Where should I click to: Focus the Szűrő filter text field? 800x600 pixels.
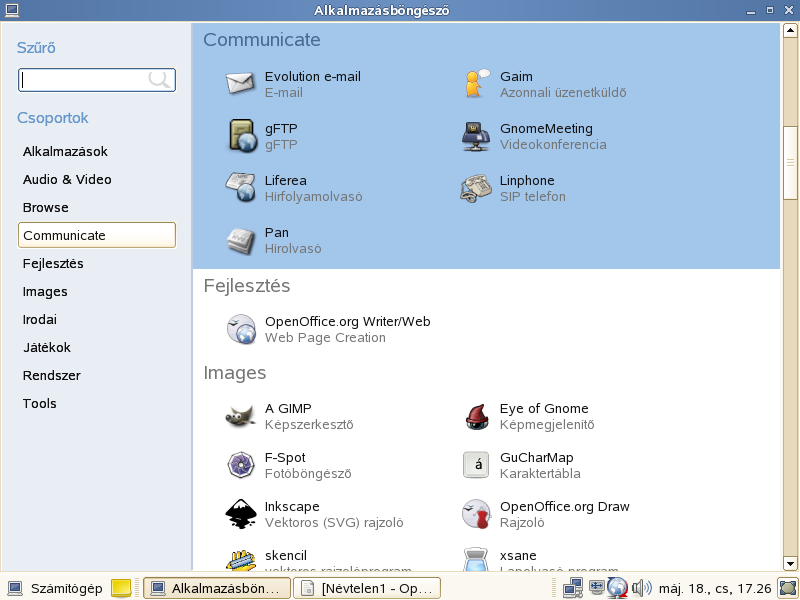(x=97, y=80)
